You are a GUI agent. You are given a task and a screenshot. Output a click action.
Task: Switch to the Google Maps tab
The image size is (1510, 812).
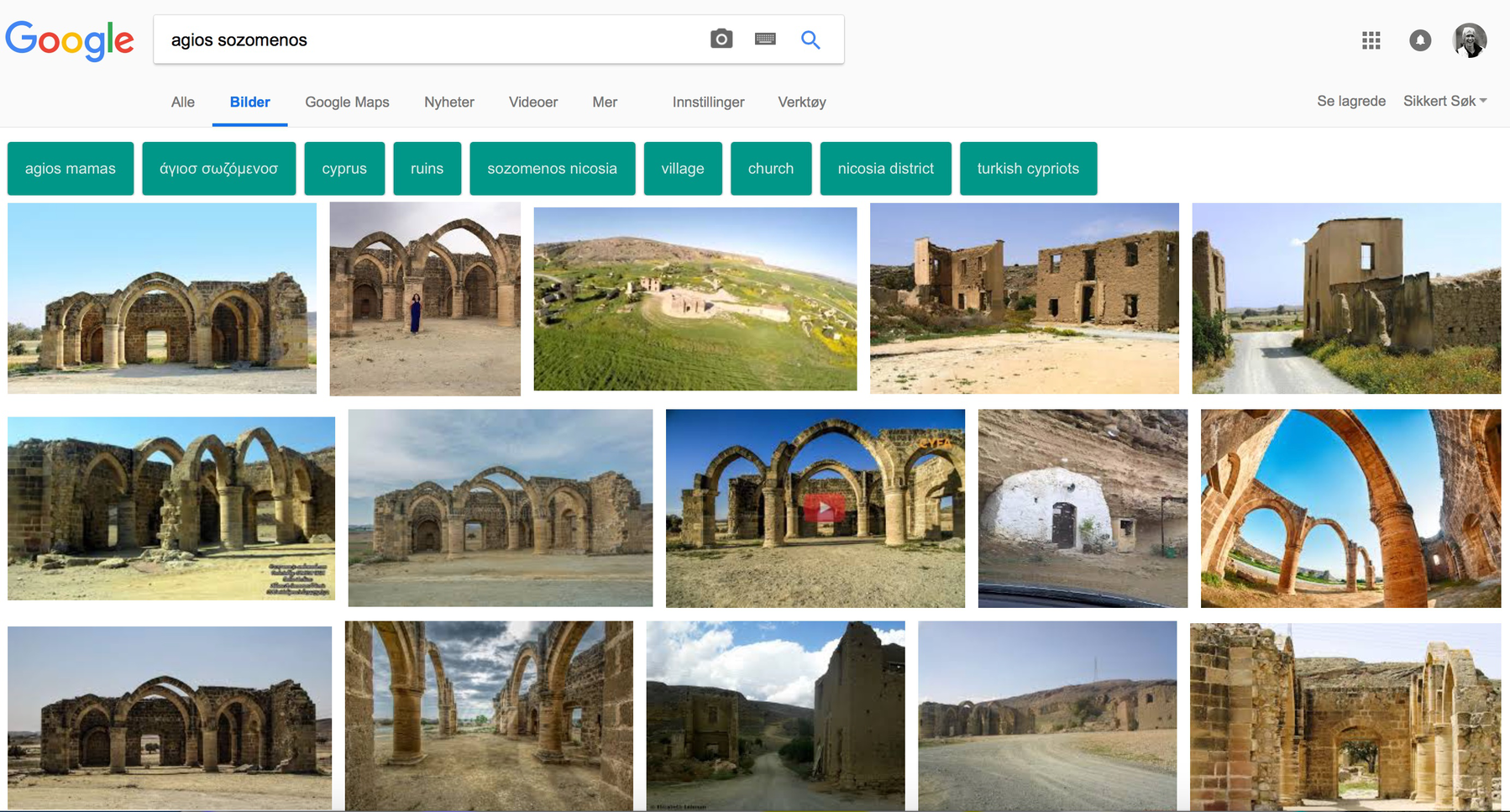pos(347,102)
